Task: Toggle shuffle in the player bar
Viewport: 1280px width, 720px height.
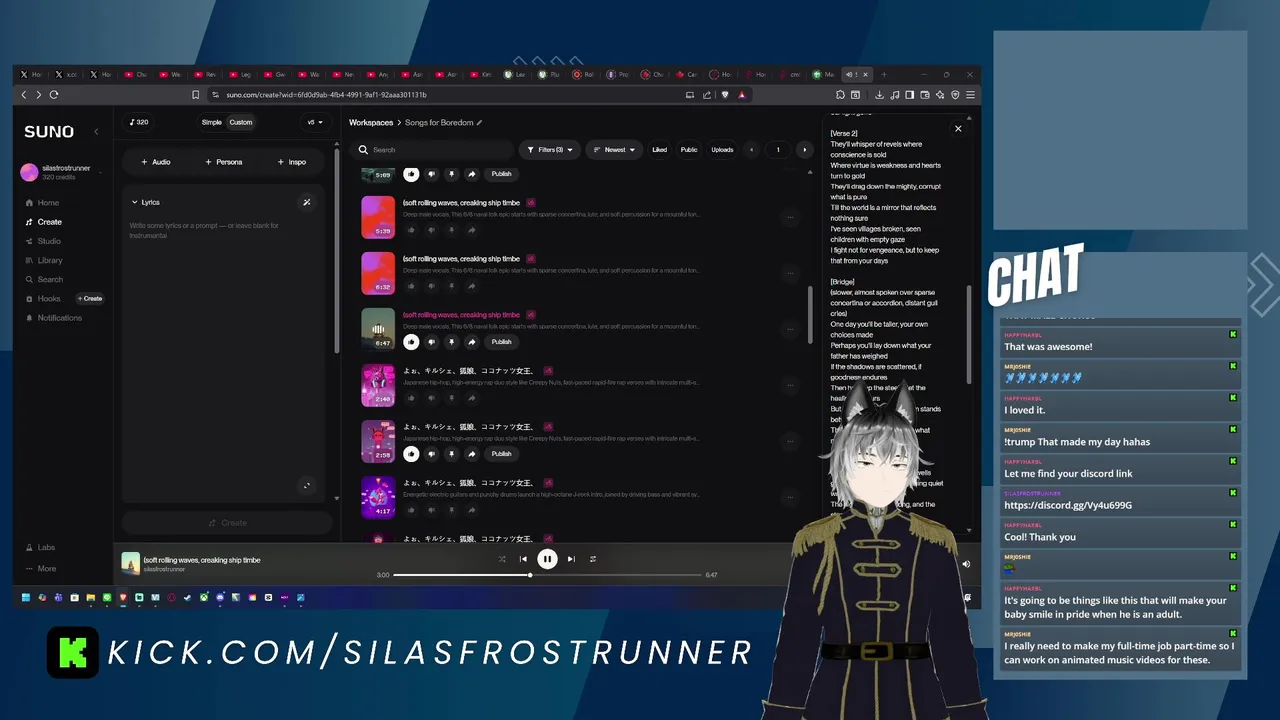Action: (x=502, y=559)
